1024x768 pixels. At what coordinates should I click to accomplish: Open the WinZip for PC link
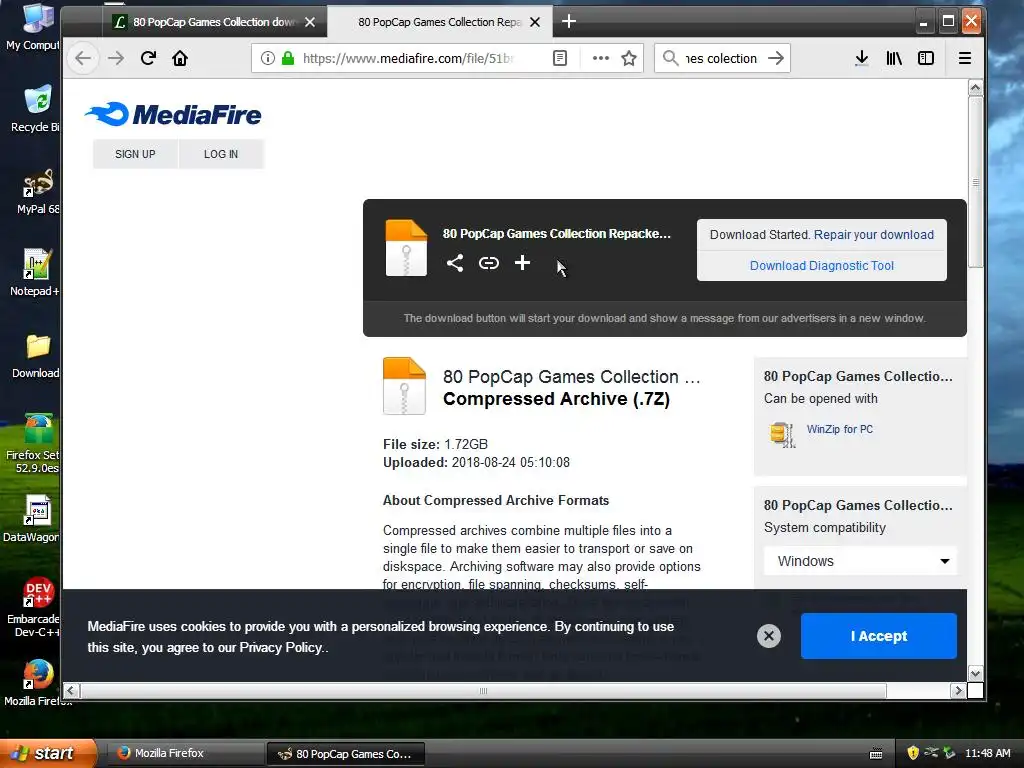coord(839,429)
